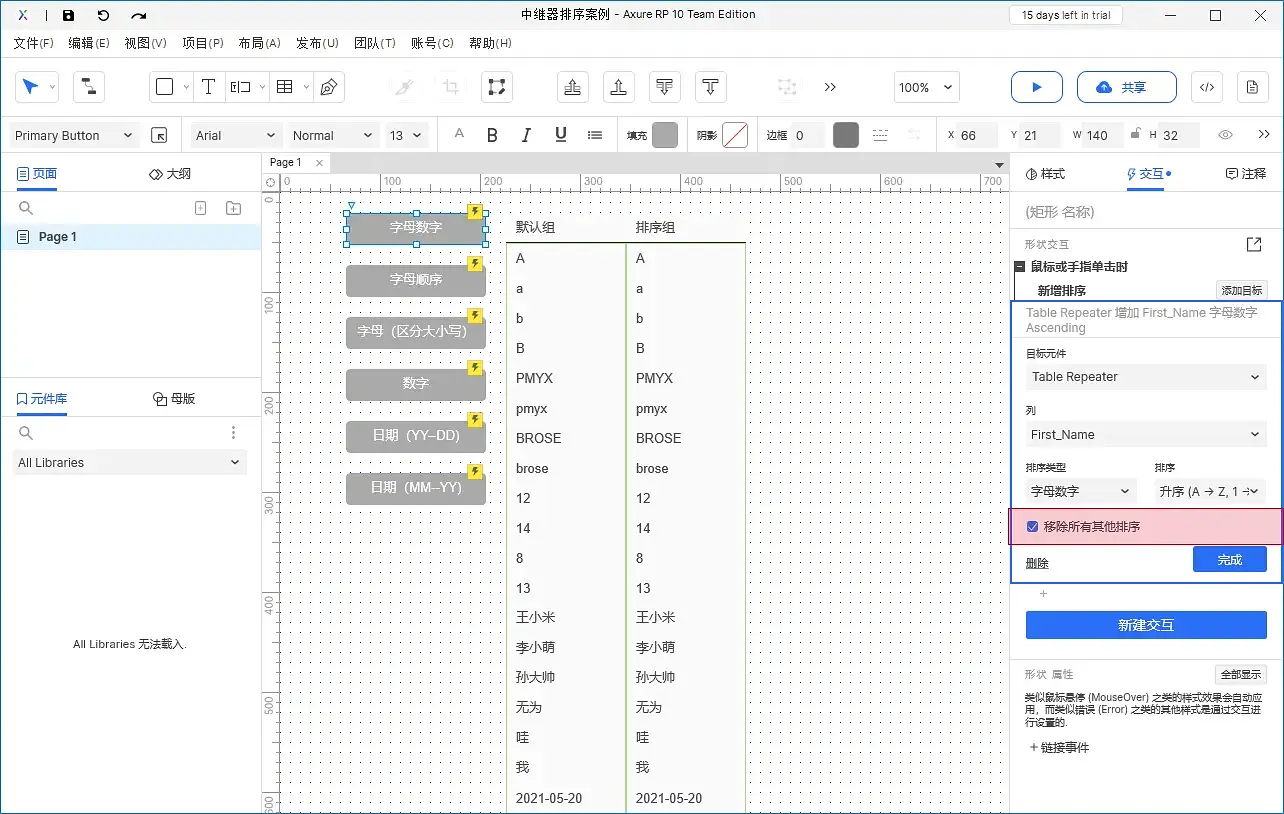Open the code export icon near 共享

[1206, 87]
